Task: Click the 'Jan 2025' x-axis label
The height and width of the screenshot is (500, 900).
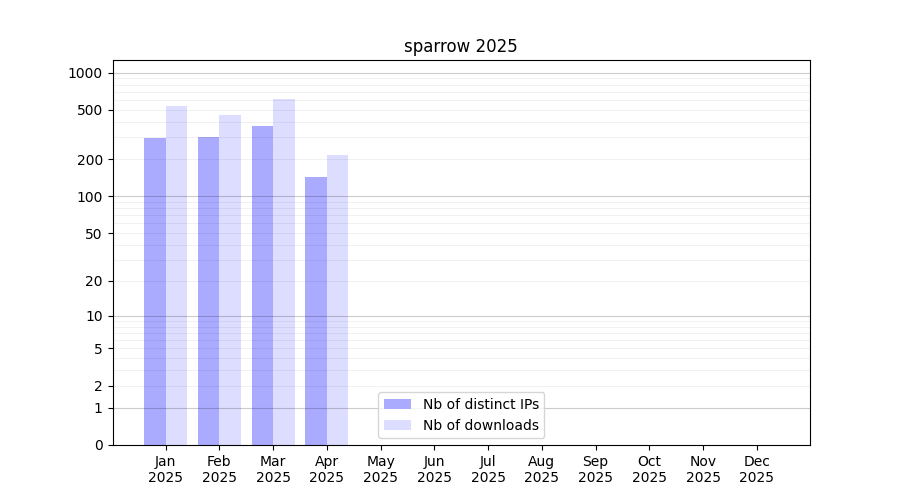Action: pyautogui.click(x=165, y=469)
